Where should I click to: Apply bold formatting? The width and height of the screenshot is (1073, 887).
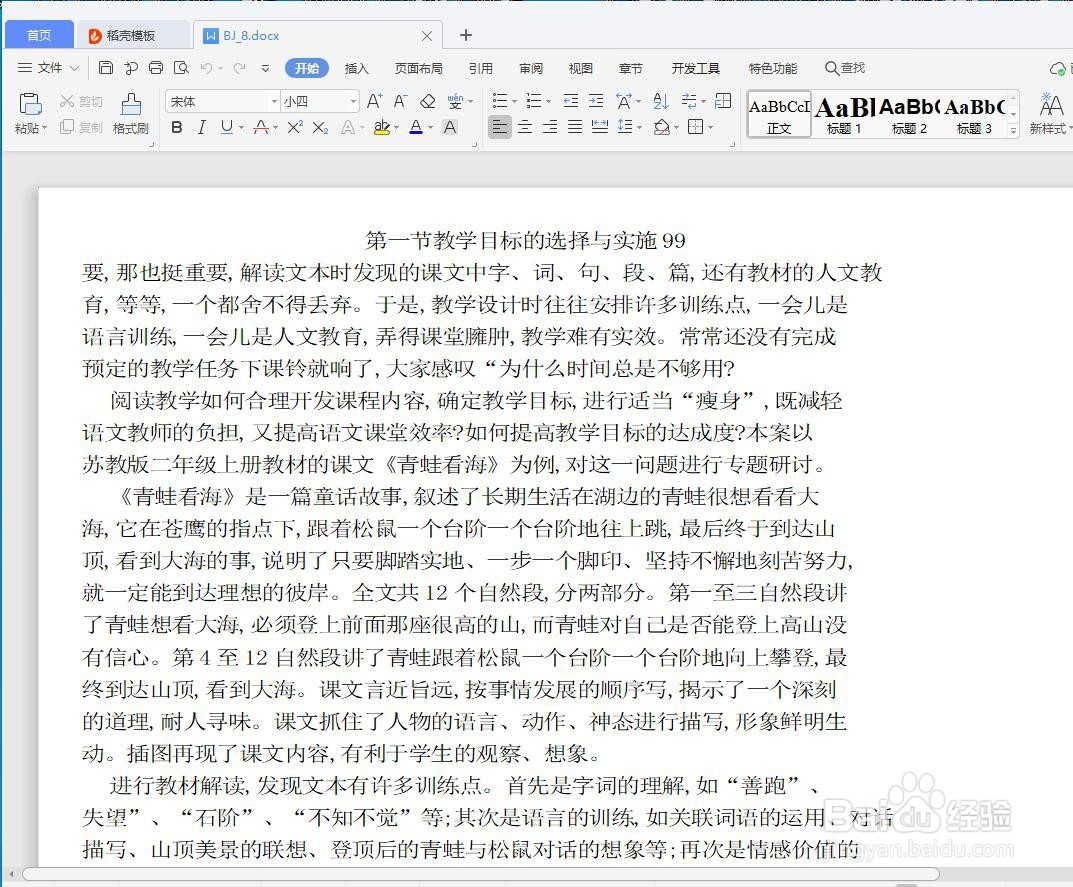[x=176, y=126]
